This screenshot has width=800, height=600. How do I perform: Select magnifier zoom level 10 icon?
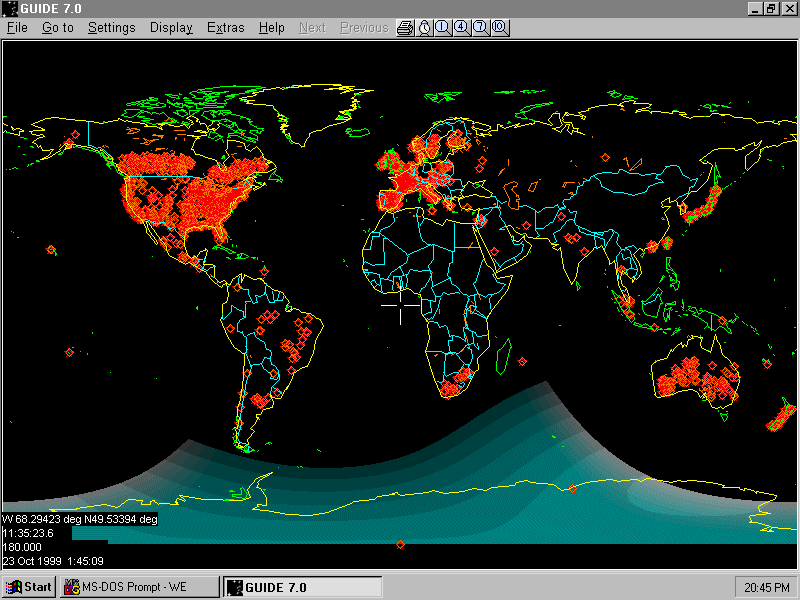coord(499,28)
